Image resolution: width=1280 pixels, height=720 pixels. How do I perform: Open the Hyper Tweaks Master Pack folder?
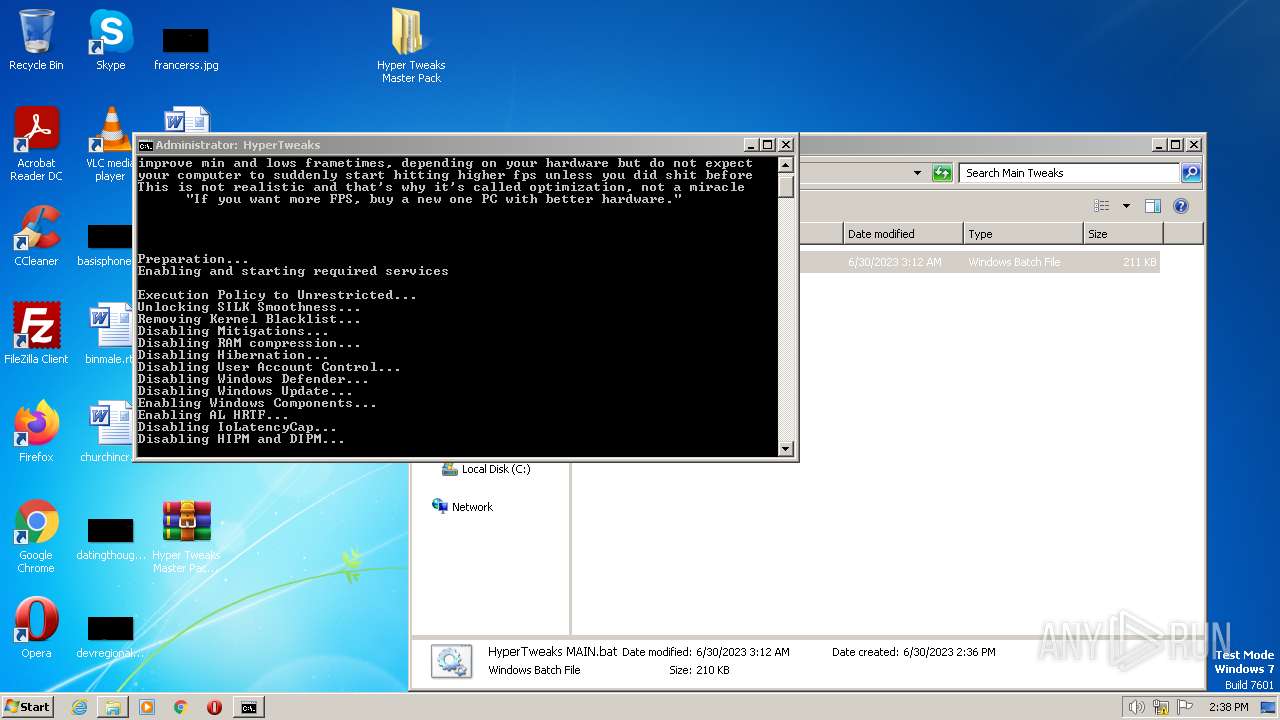click(x=411, y=45)
